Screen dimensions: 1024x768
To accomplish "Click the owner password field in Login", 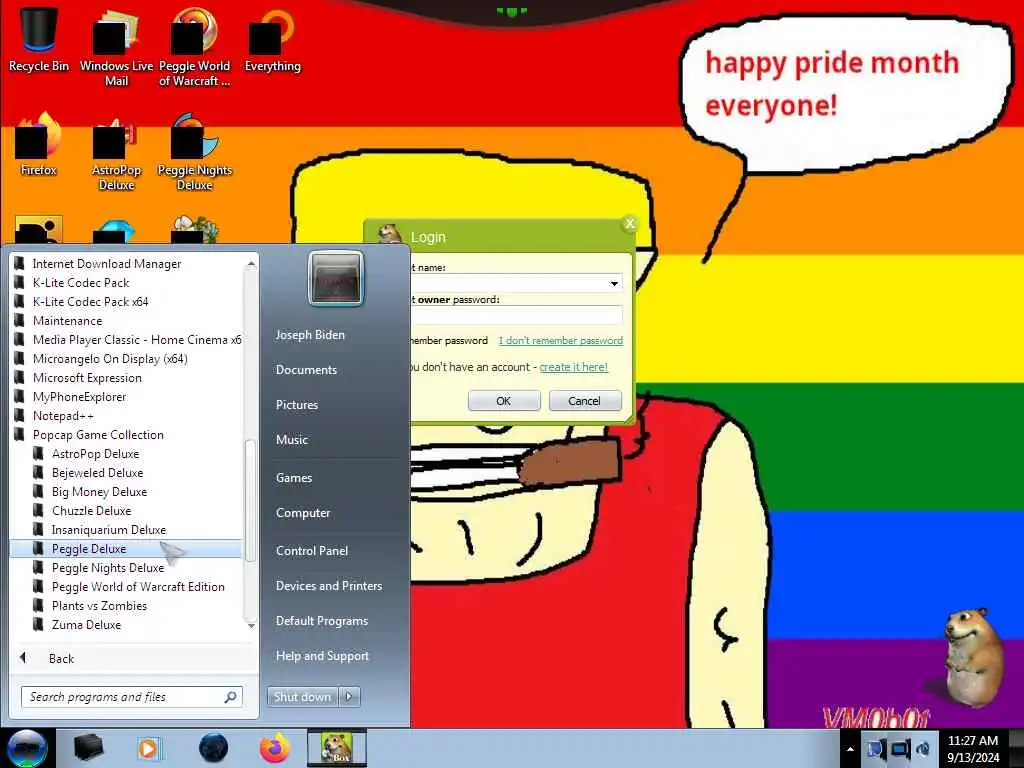I will (516, 316).
